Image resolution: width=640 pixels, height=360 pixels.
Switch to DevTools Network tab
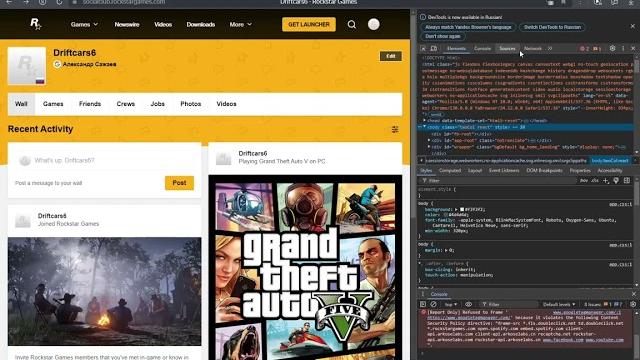533,49
